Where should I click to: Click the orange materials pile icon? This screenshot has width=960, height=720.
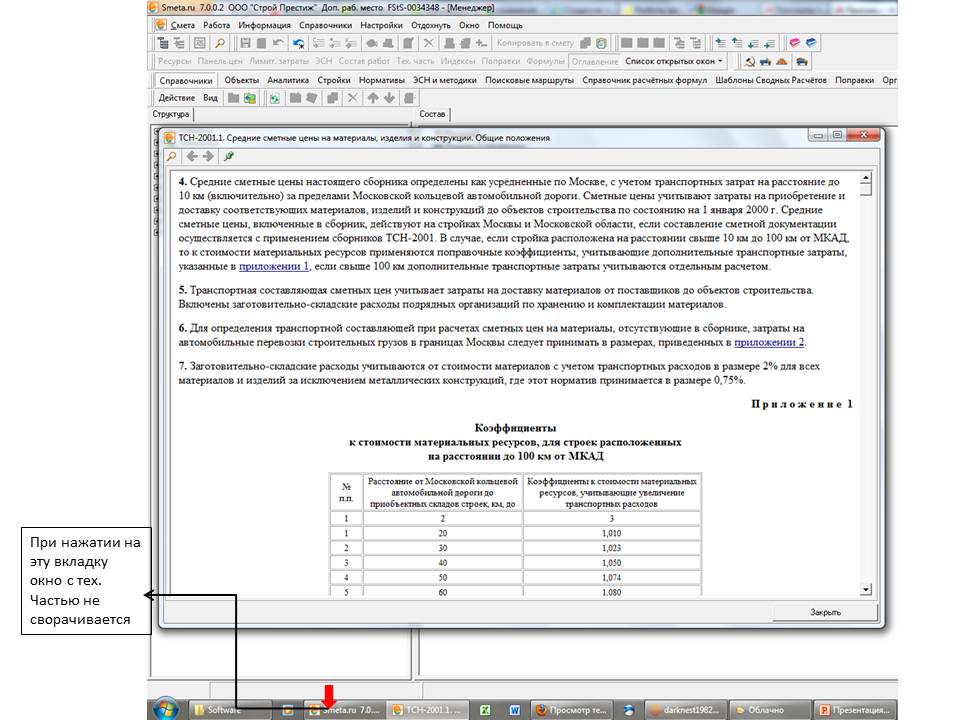tap(782, 61)
